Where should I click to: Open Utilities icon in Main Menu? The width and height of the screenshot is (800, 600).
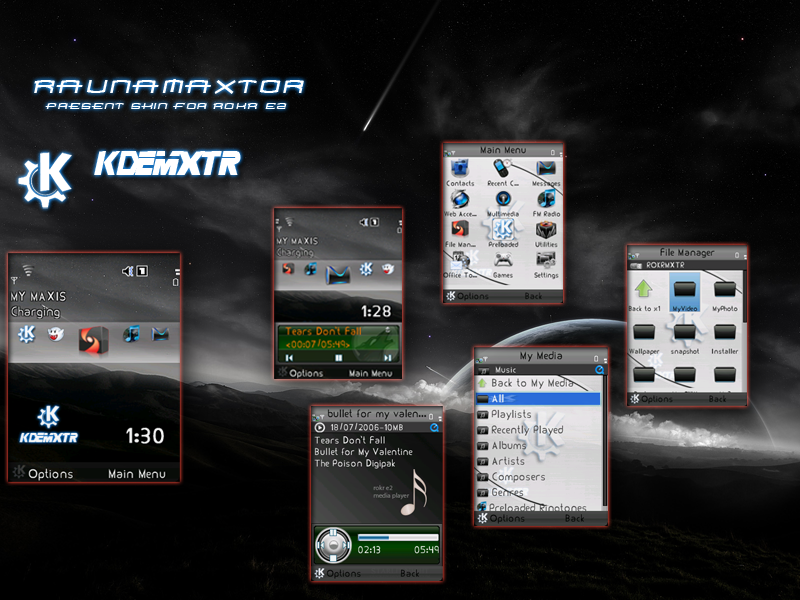pyautogui.click(x=546, y=230)
